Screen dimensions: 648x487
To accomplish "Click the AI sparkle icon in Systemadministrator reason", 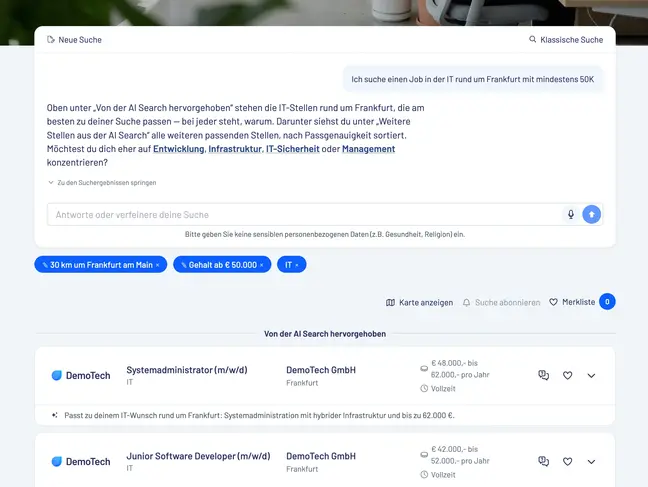I will pyautogui.click(x=55, y=415).
